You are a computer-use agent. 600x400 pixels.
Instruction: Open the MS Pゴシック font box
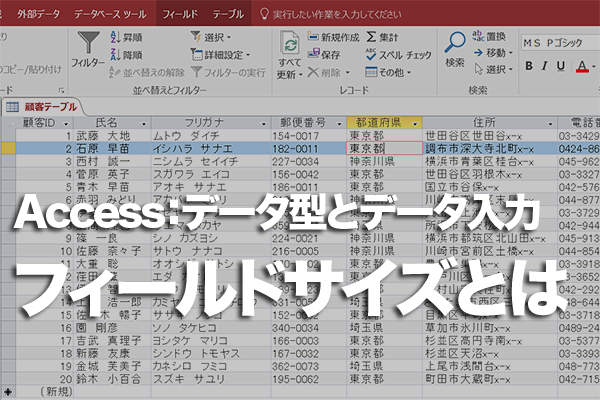tap(559, 42)
